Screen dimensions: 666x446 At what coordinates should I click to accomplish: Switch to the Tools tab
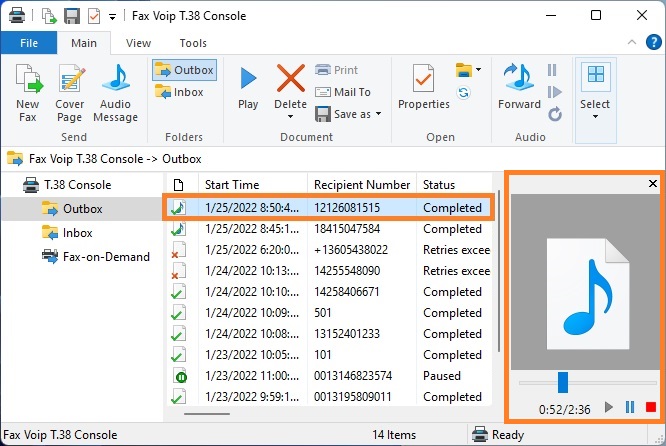pos(193,43)
